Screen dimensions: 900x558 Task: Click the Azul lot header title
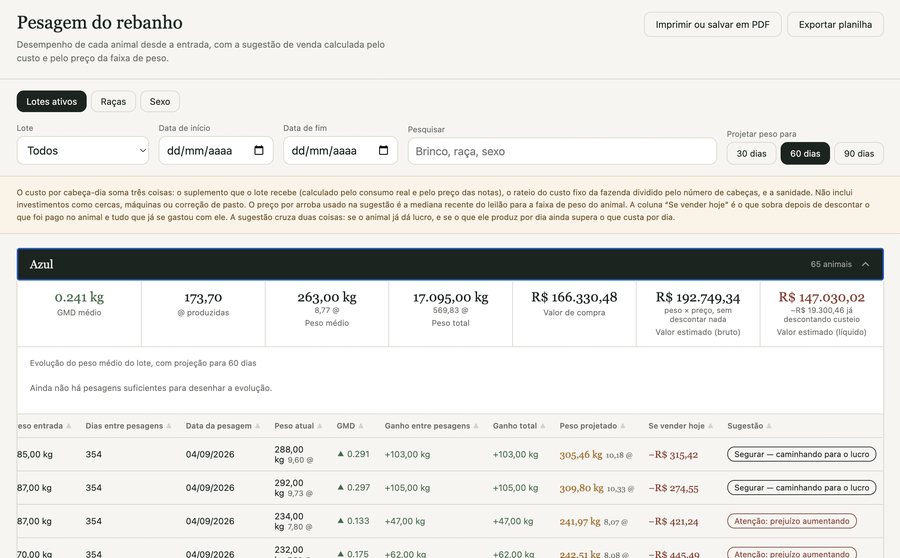point(41,264)
